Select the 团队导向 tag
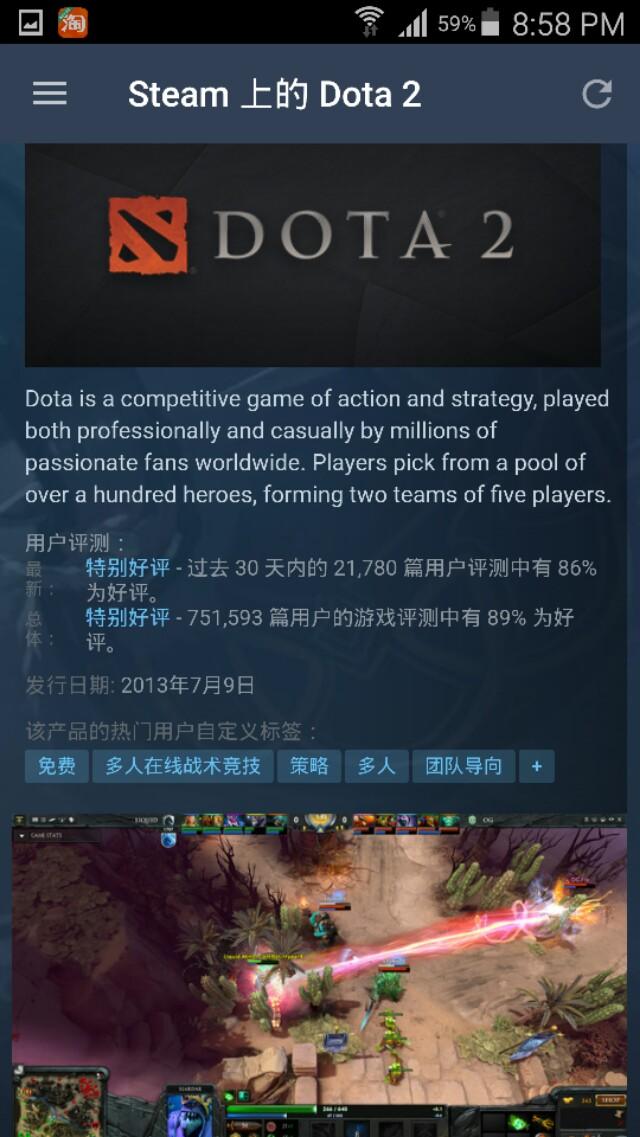The height and width of the screenshot is (1137, 640). (x=463, y=766)
